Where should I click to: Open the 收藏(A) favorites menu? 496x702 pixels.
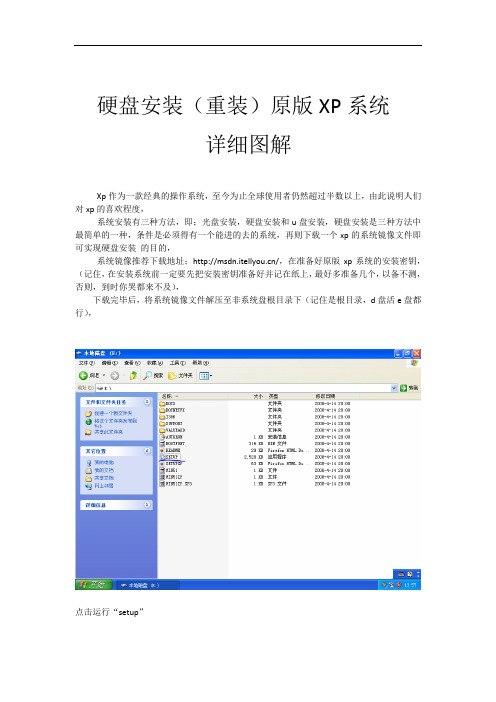(x=155, y=363)
